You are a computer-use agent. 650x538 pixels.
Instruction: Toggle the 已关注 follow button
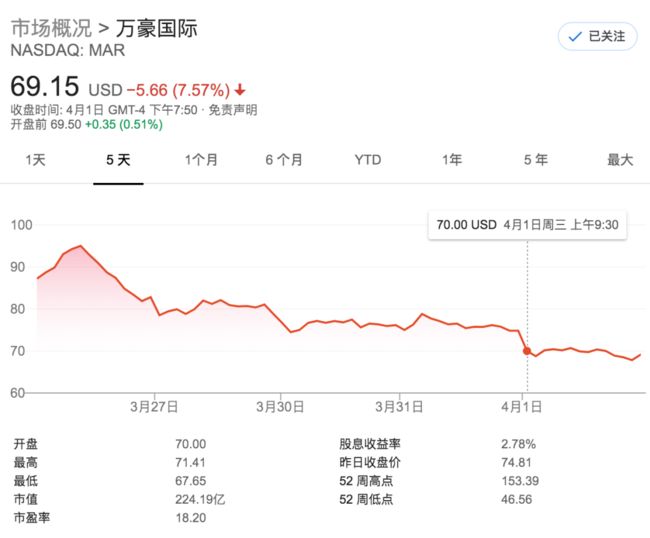597,36
